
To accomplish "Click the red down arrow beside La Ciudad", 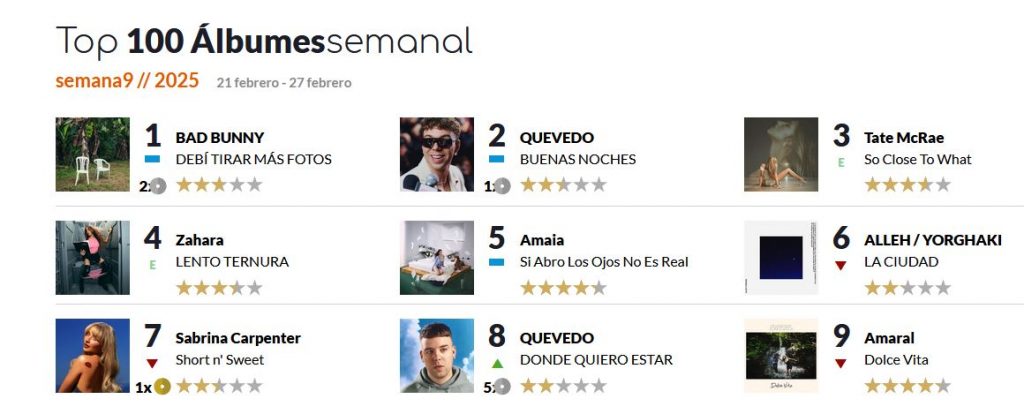I will coord(841,265).
